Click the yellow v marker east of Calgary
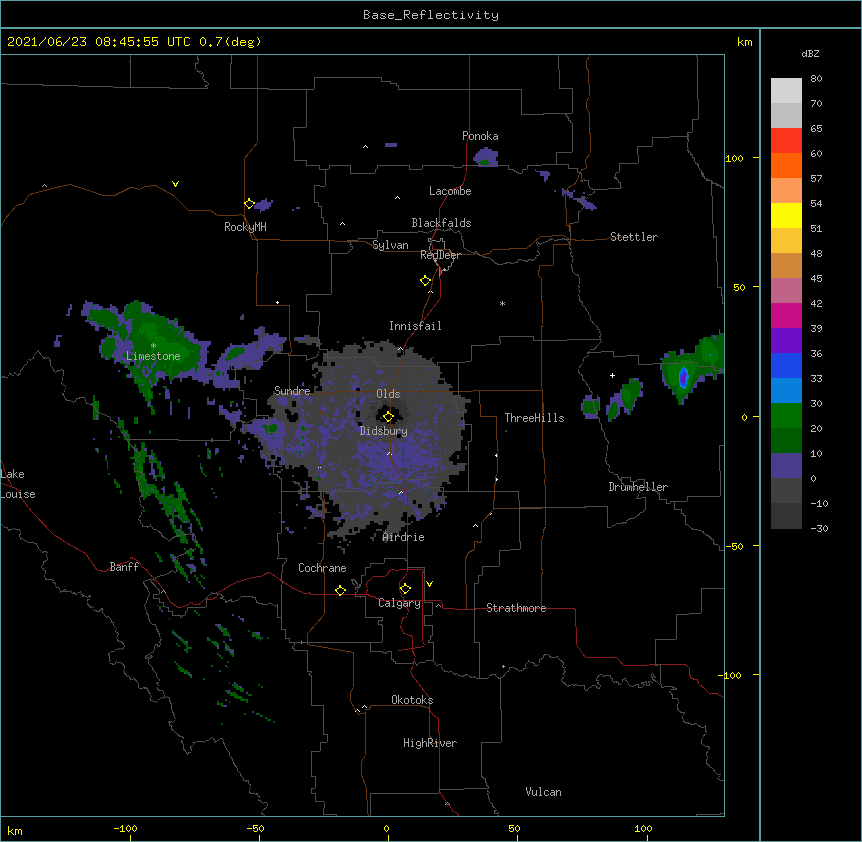 pyautogui.click(x=429, y=584)
